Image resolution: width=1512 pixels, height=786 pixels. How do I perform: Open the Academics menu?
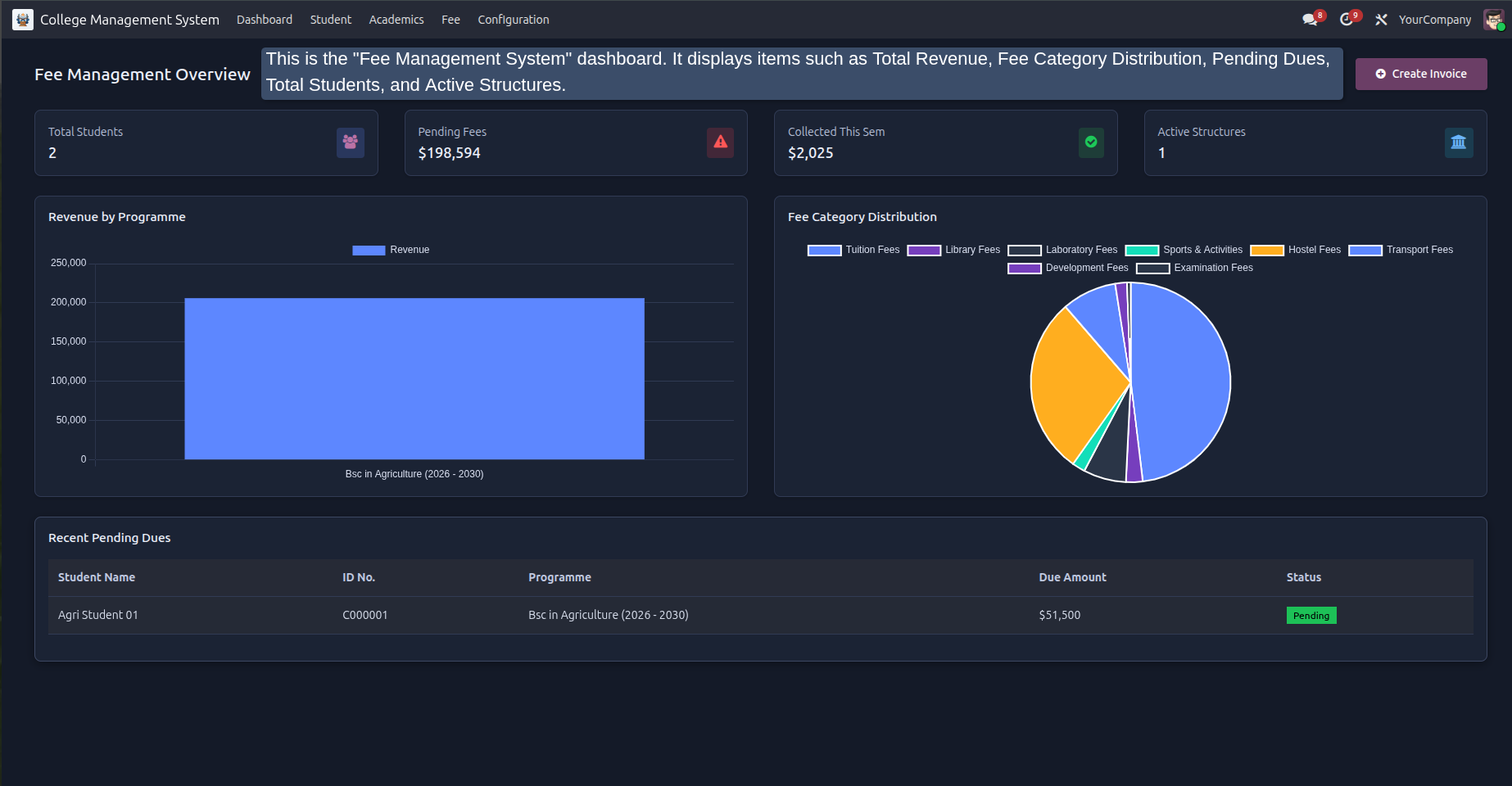pos(396,20)
